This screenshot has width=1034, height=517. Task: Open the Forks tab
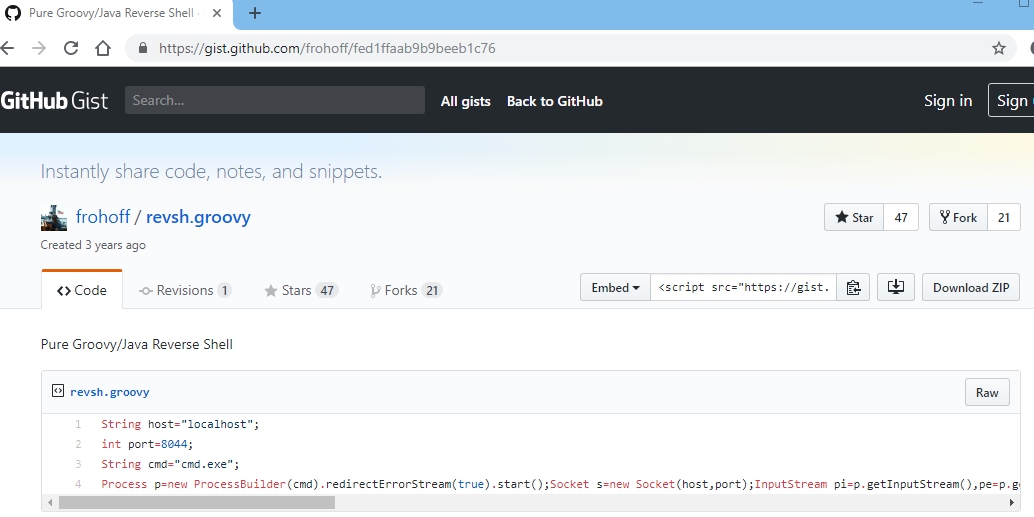click(x=406, y=290)
